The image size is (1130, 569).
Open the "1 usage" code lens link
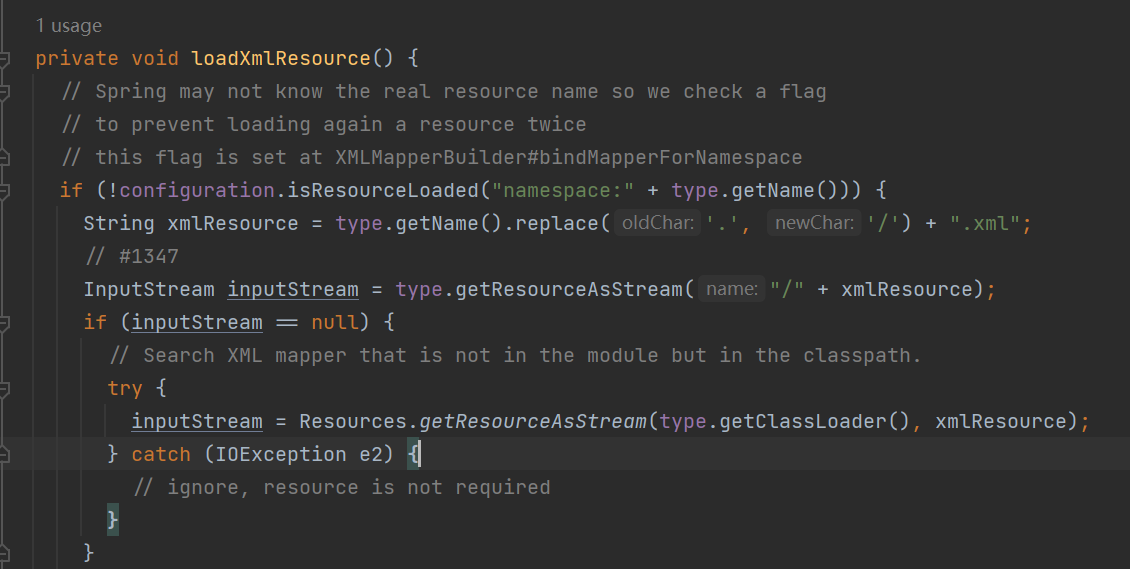(68, 26)
